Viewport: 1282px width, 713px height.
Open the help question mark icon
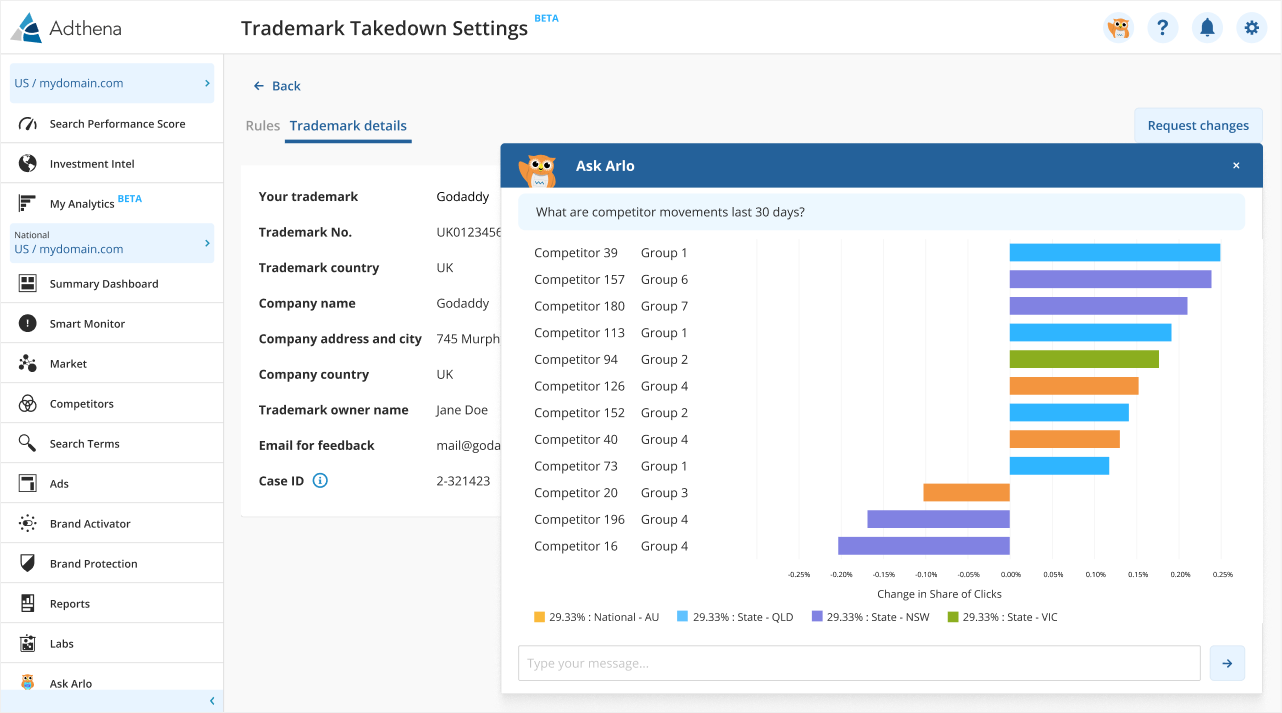[x=1162, y=28]
